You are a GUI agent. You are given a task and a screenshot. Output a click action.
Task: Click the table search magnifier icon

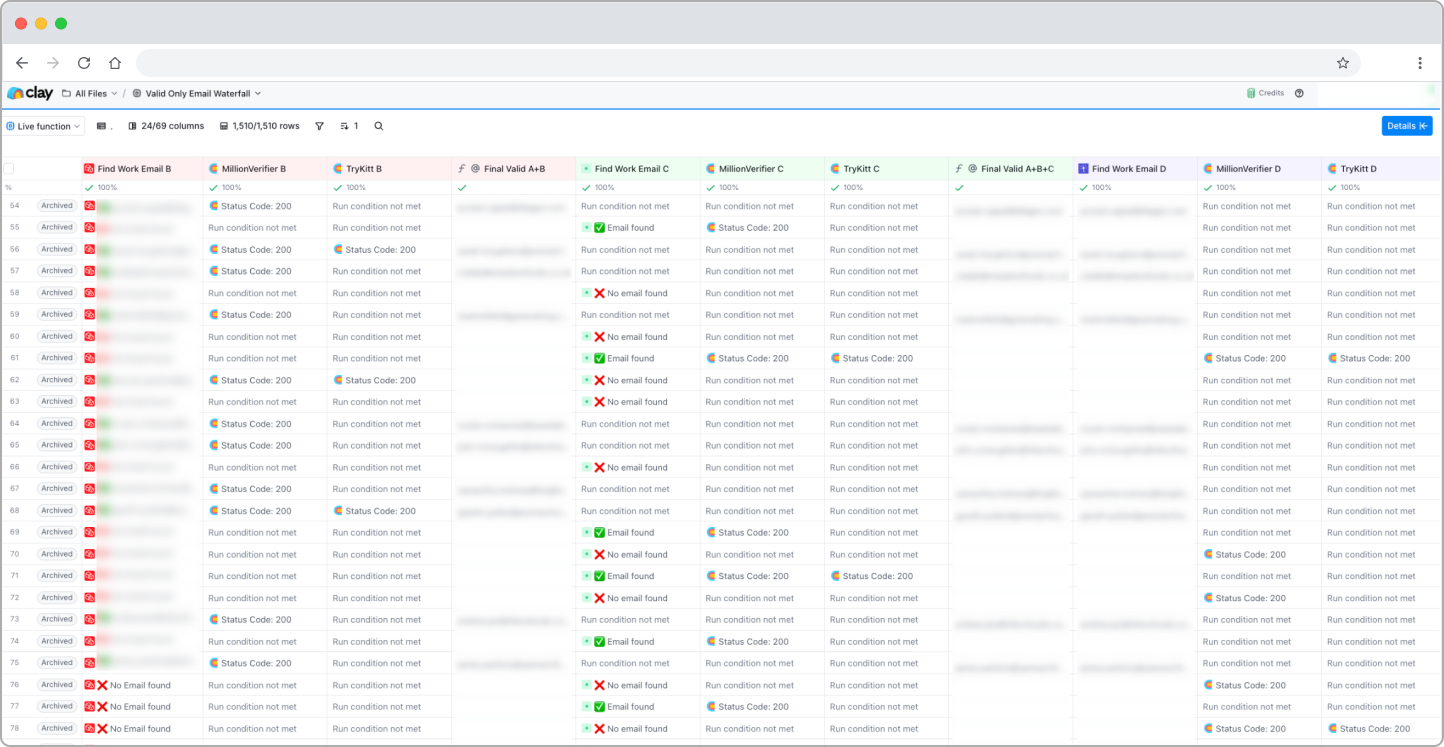point(379,126)
